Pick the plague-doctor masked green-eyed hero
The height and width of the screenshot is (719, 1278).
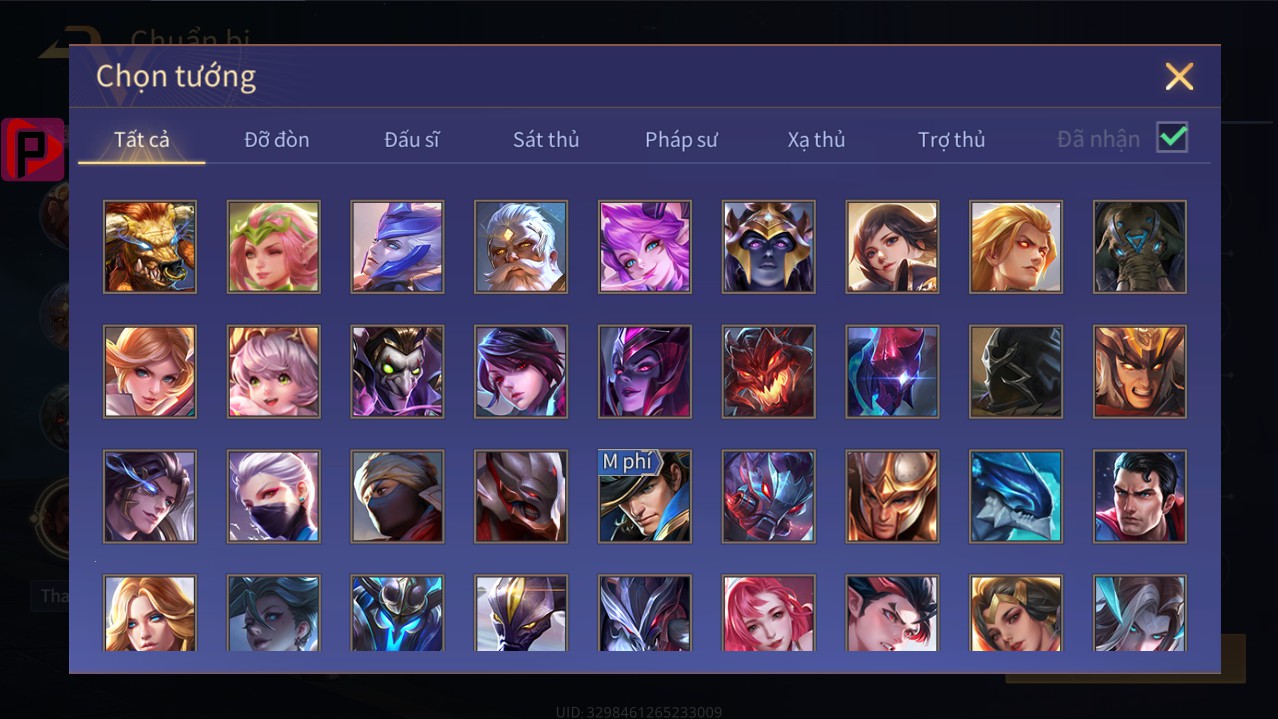pyautogui.click(x=397, y=371)
